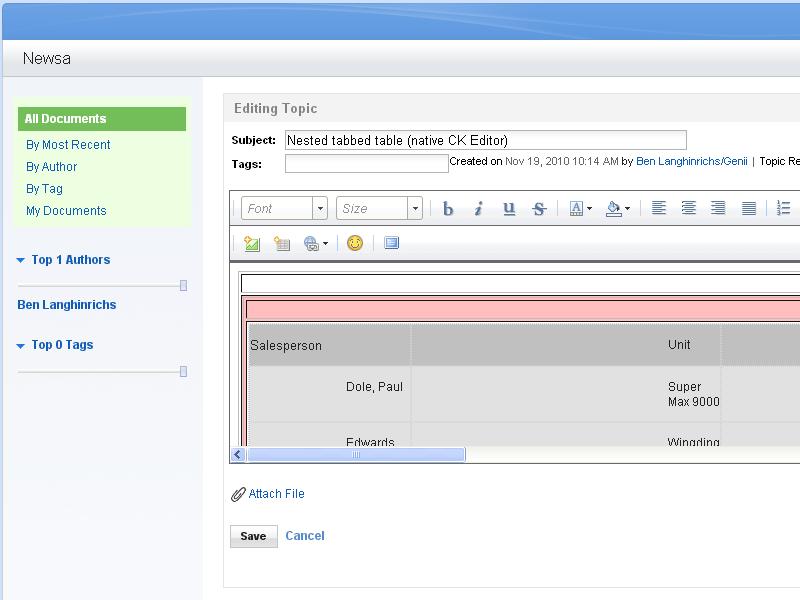Viewport: 800px width, 600px height.
Task: Open the background color fill picker
Action: point(618,209)
